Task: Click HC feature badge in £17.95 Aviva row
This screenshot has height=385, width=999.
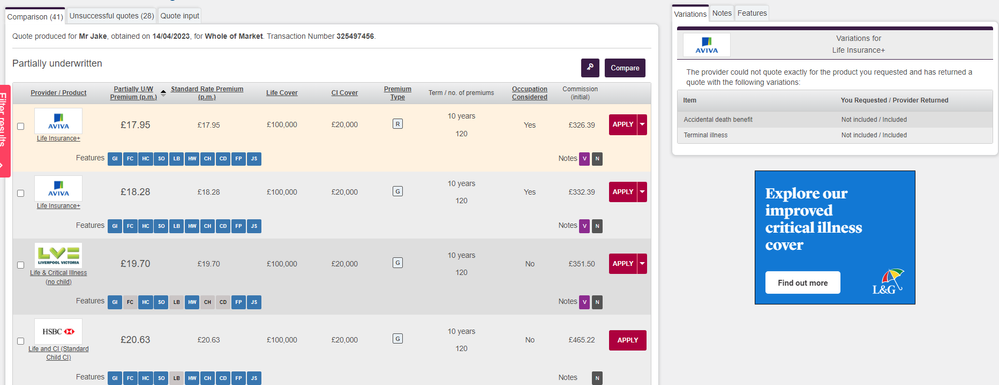Action: click(x=145, y=159)
